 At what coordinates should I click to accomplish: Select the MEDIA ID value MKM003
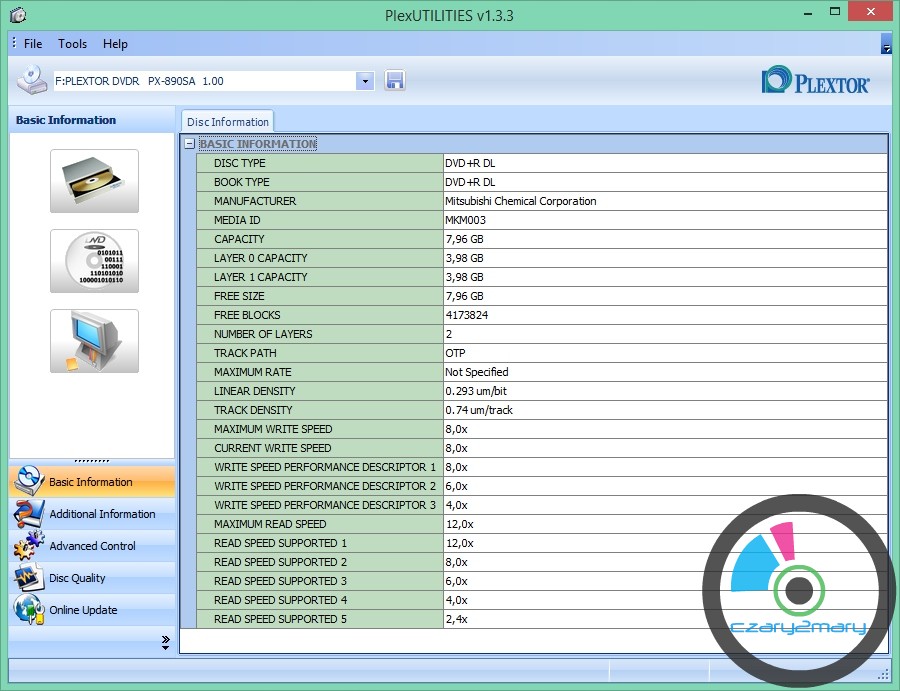464,220
